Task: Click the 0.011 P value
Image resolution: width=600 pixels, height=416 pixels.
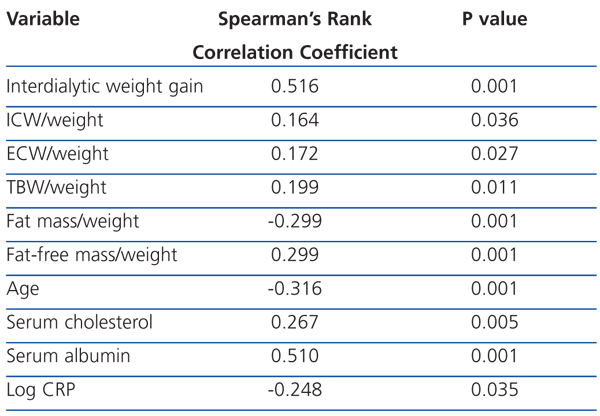Action: pos(495,187)
